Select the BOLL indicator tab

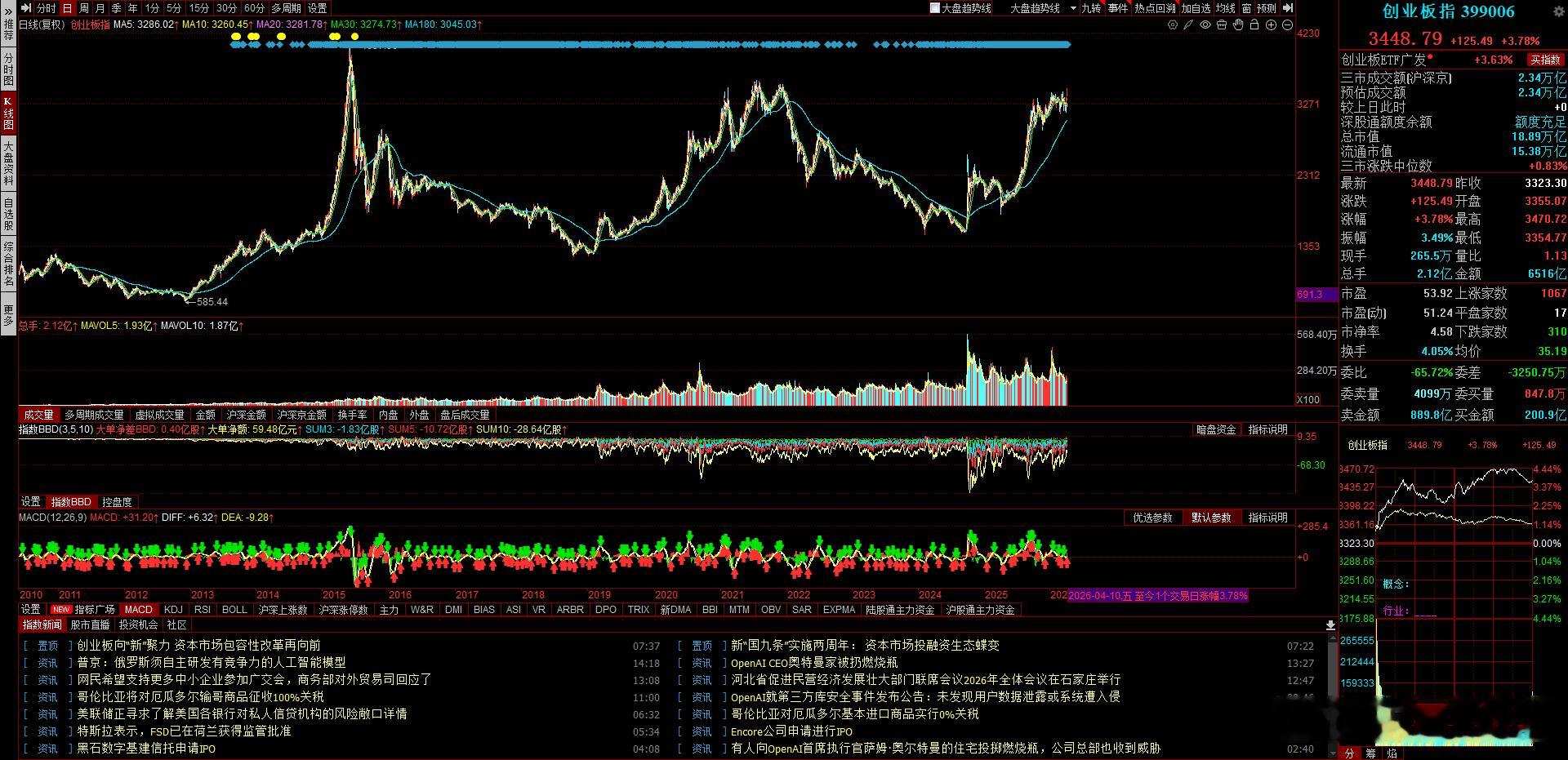coord(234,610)
